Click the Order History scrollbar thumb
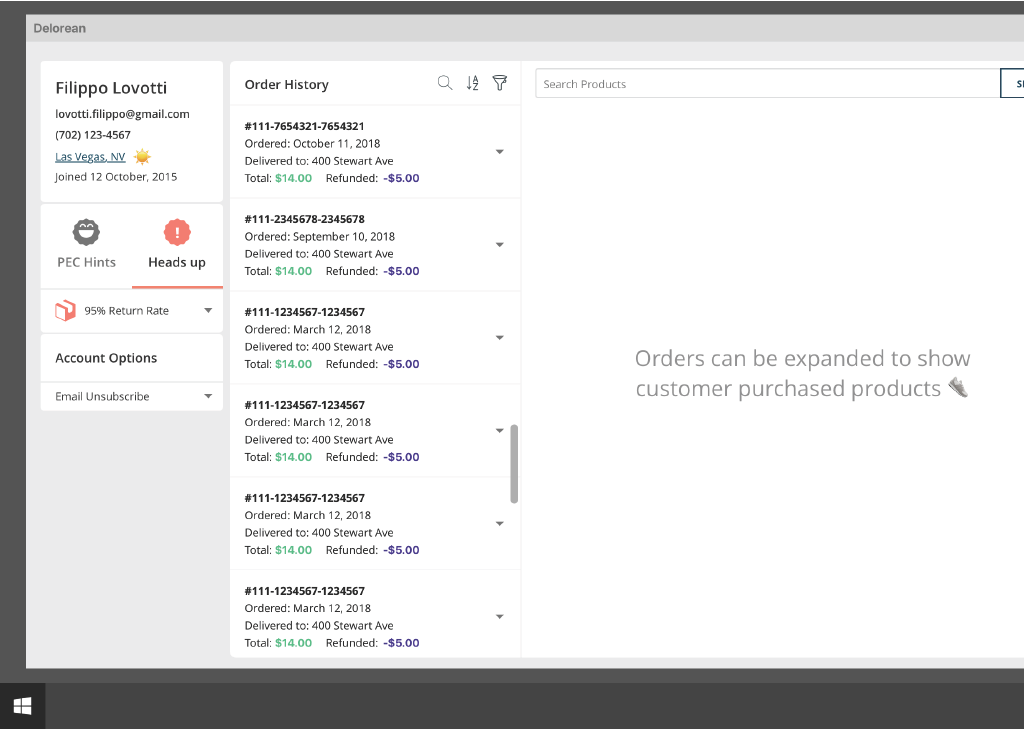Viewport: 1024px width, 729px height. 514,463
